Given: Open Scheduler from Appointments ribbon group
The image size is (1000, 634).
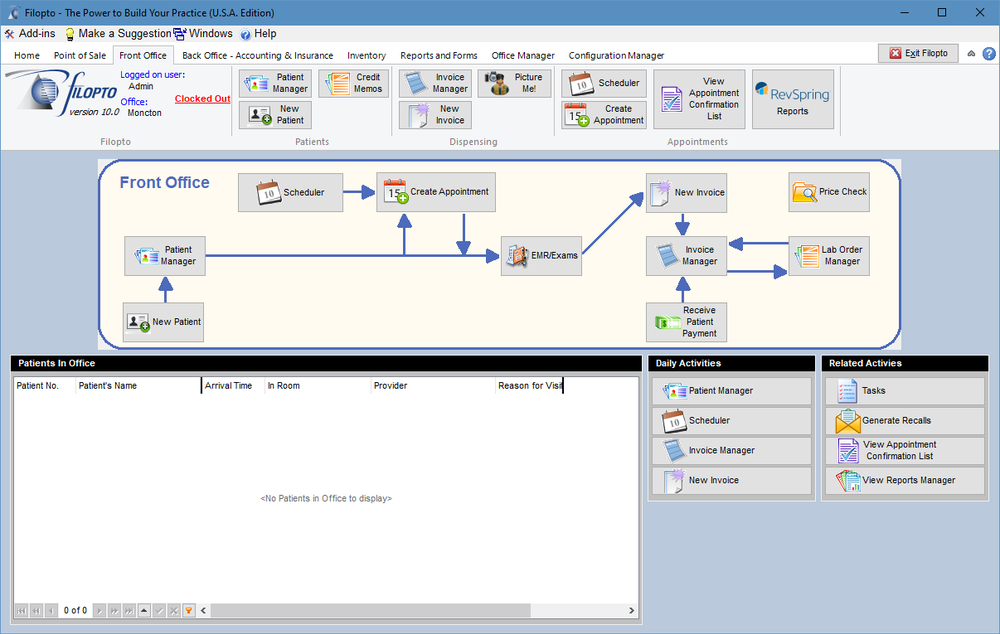Looking at the screenshot, I should (x=604, y=84).
